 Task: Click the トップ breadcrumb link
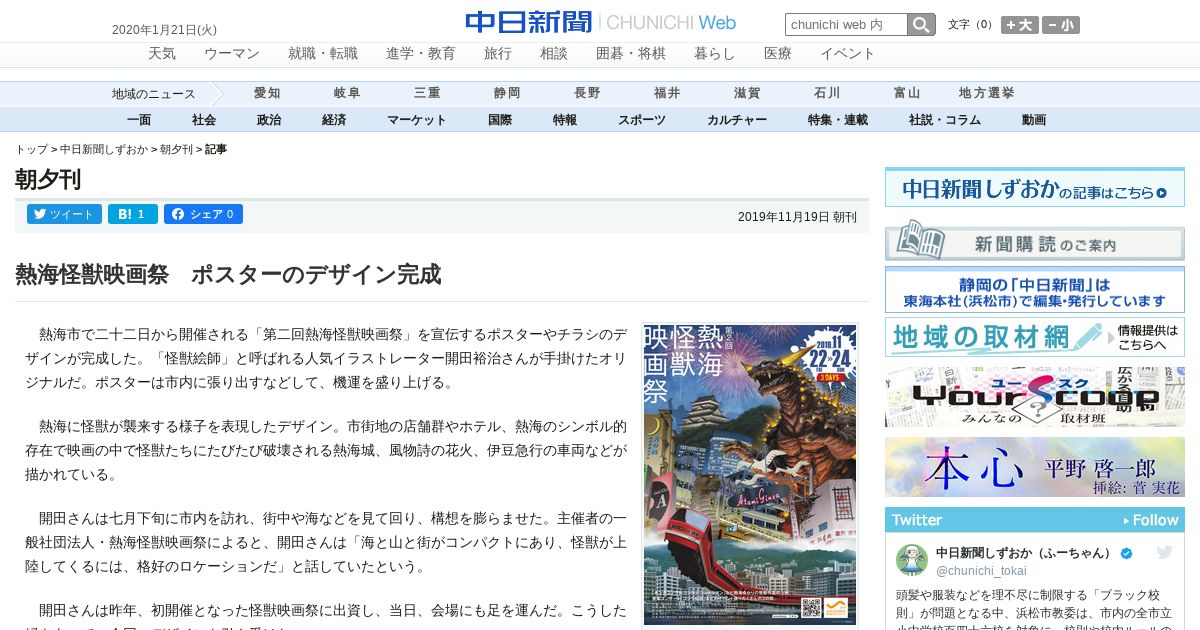tap(31, 149)
